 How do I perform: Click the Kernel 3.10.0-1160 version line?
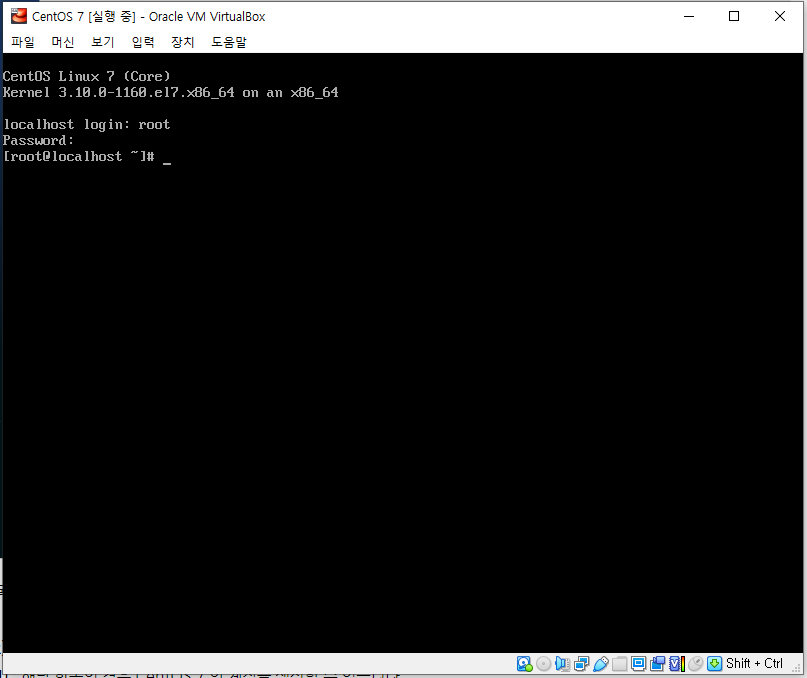(170, 93)
